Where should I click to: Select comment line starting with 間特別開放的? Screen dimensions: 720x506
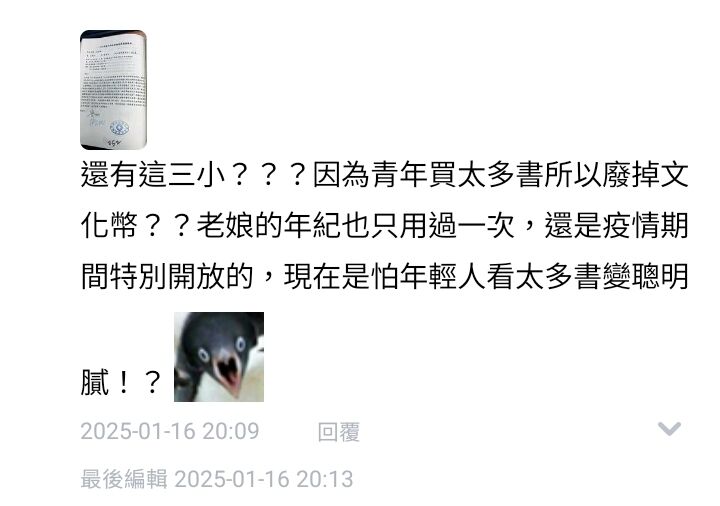pyautogui.click(x=384, y=276)
